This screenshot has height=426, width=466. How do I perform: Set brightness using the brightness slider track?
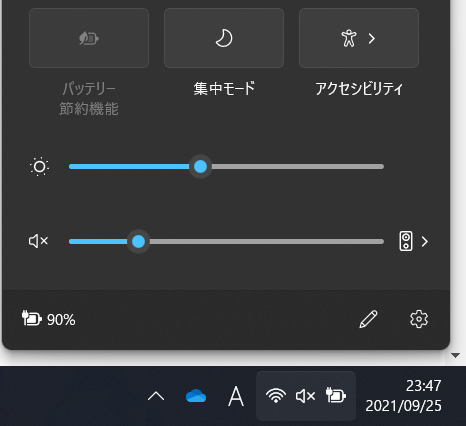226,166
